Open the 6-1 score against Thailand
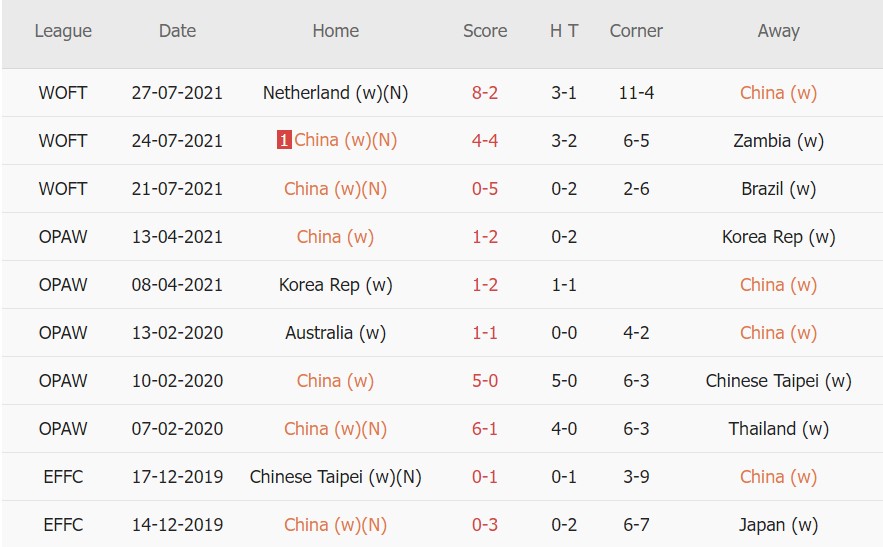This screenshot has height=547, width=883. click(x=484, y=429)
